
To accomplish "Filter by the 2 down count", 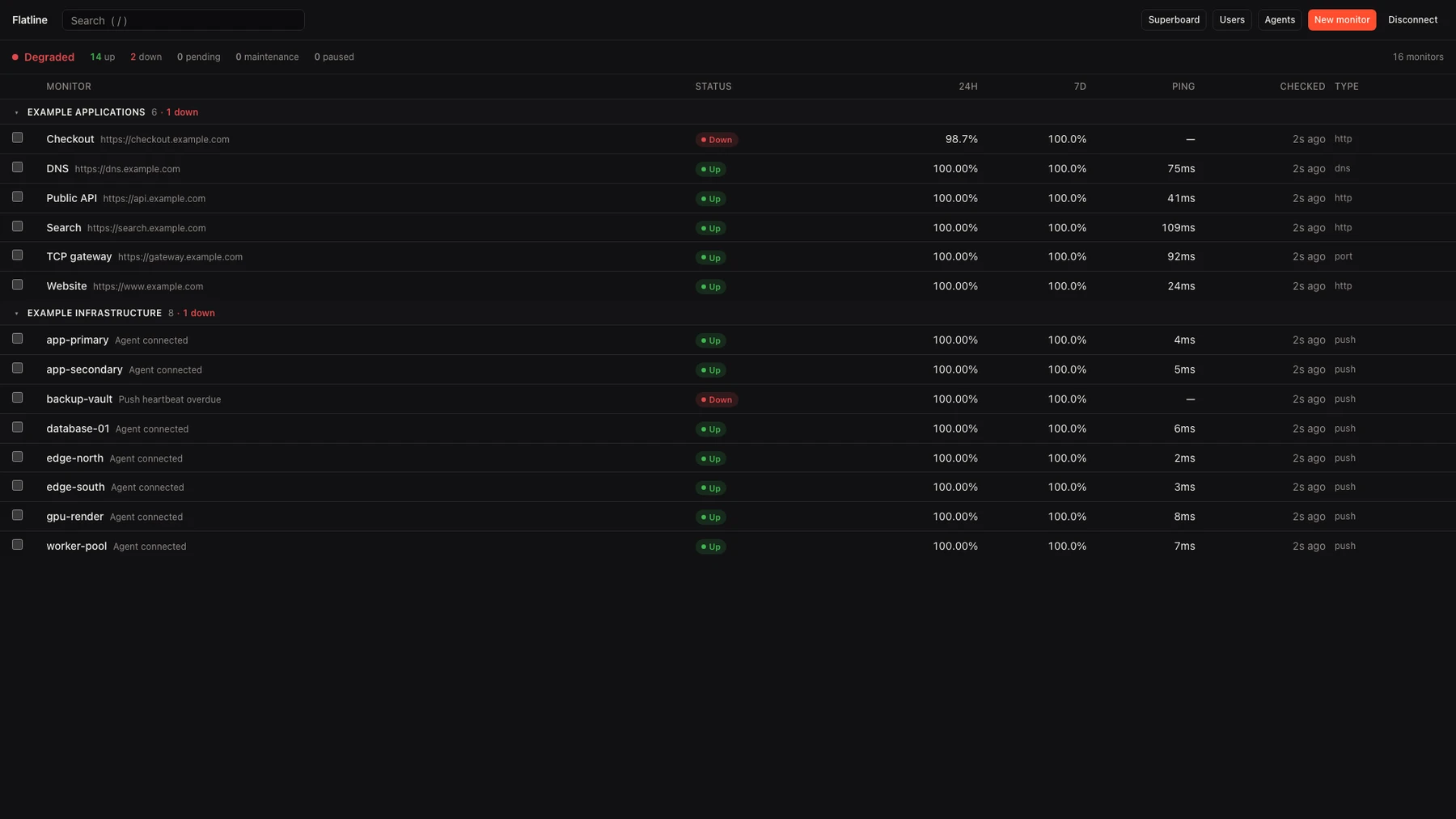I will 146,57.
